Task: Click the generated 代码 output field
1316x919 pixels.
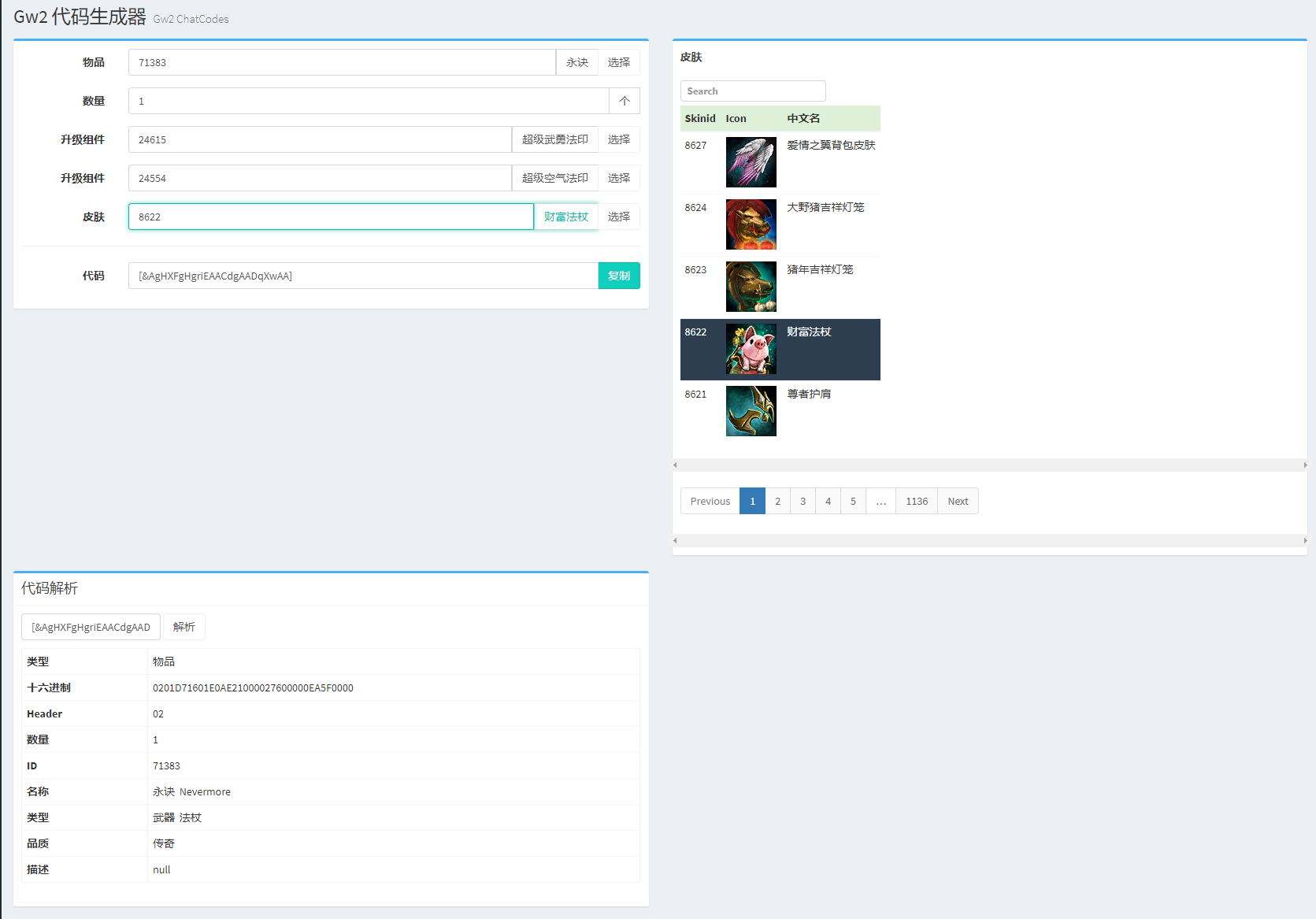Action: (363, 276)
